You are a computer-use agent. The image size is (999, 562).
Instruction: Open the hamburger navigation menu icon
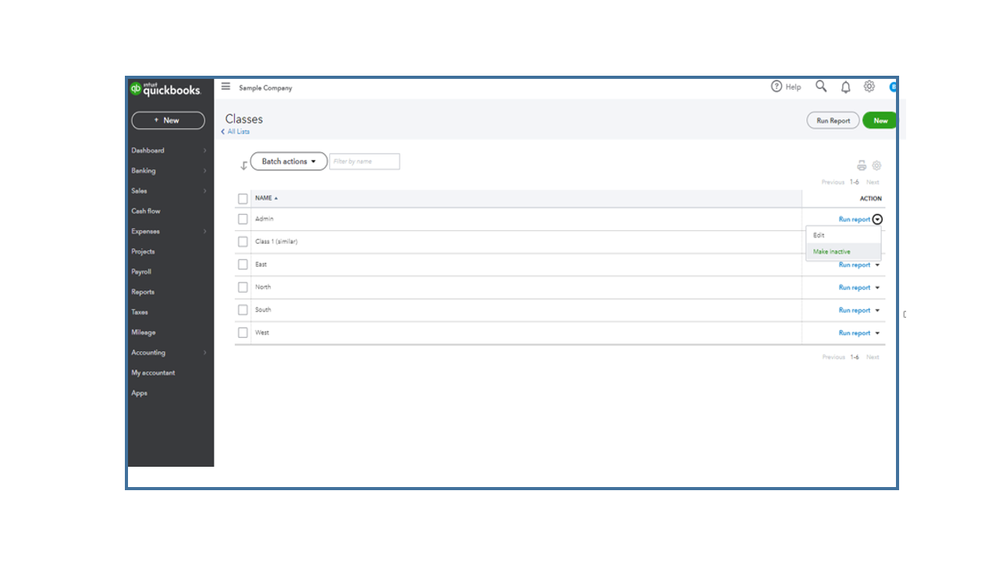pyautogui.click(x=226, y=87)
